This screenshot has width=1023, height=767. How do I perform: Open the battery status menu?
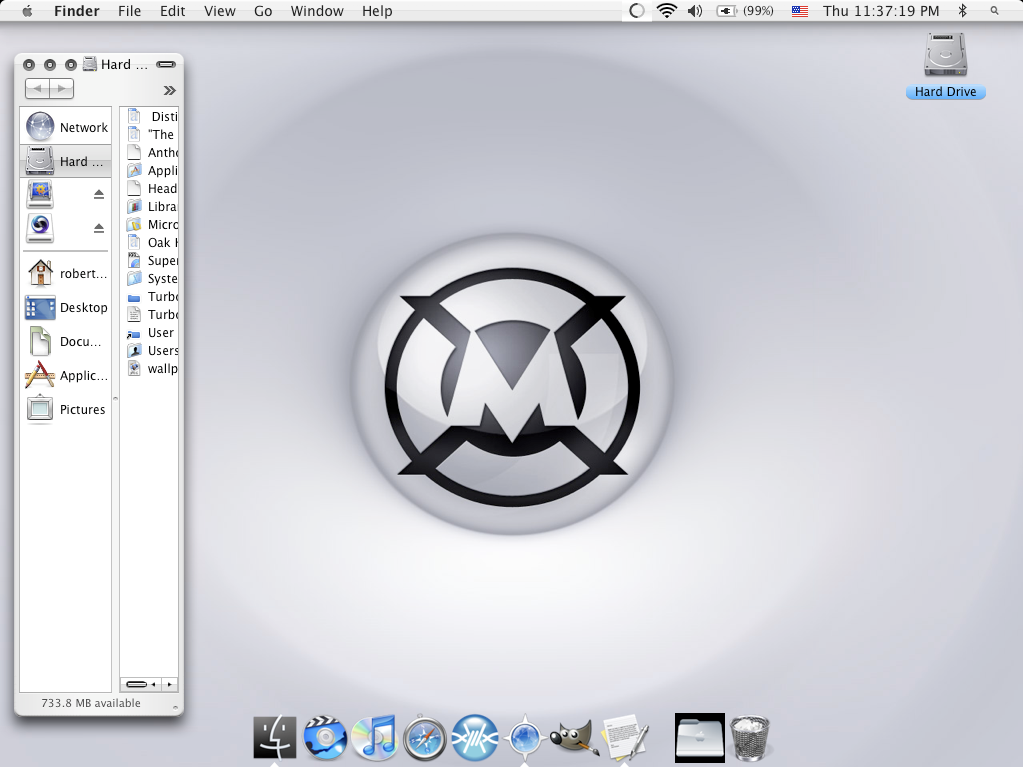point(745,11)
